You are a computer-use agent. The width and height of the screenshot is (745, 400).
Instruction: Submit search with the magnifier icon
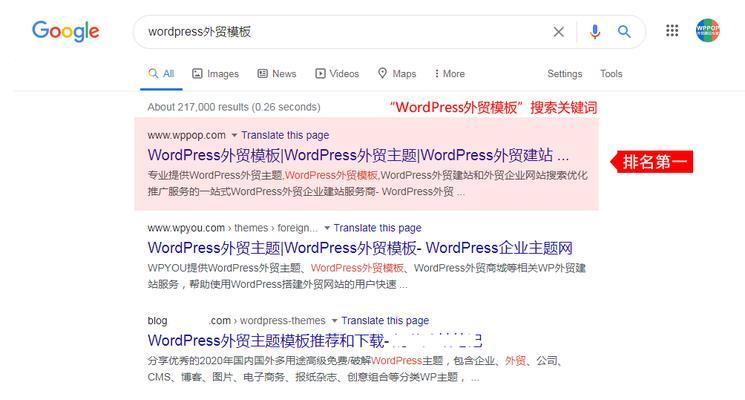tap(624, 32)
